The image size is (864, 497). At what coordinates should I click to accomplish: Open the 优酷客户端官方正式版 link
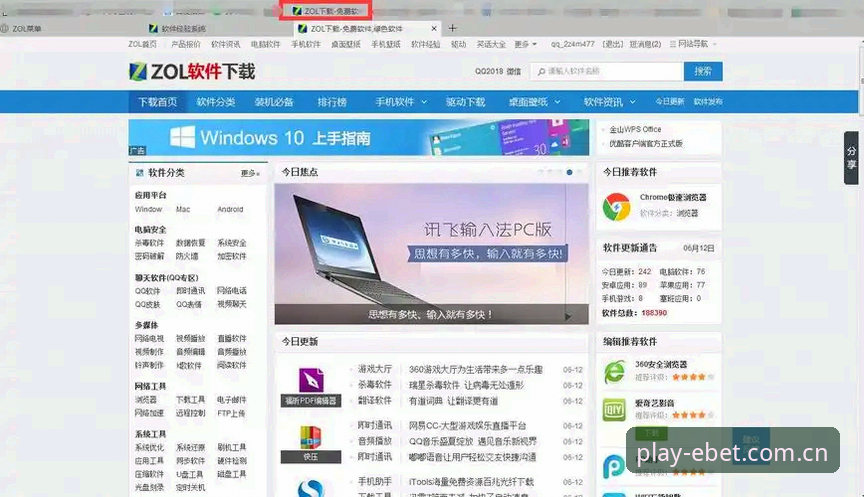pos(646,143)
